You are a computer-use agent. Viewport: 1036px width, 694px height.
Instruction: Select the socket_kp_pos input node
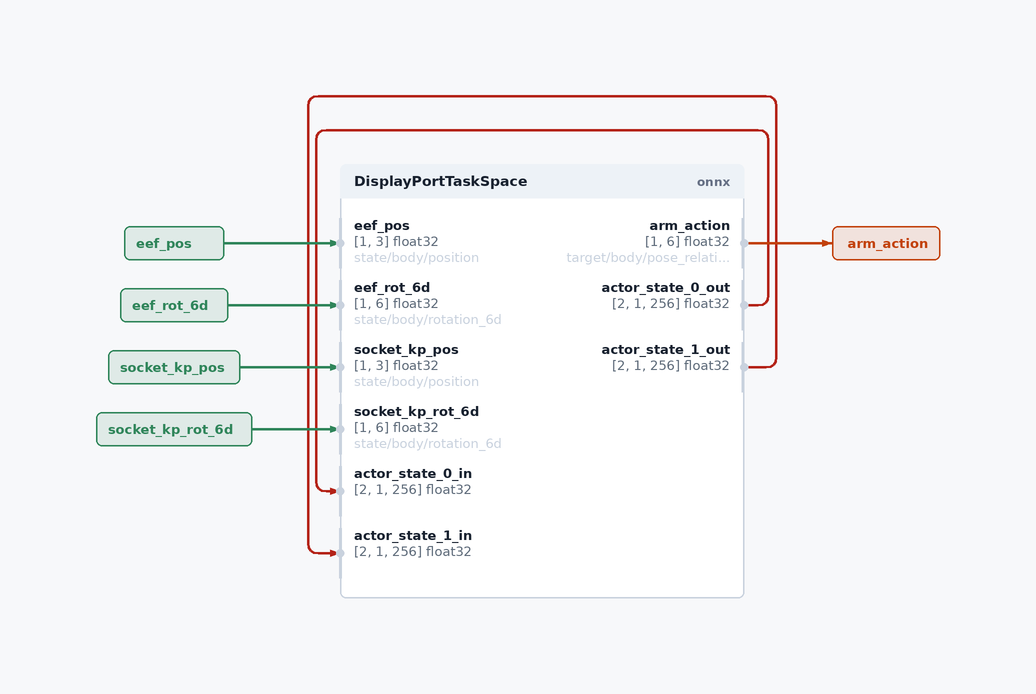click(x=174, y=367)
